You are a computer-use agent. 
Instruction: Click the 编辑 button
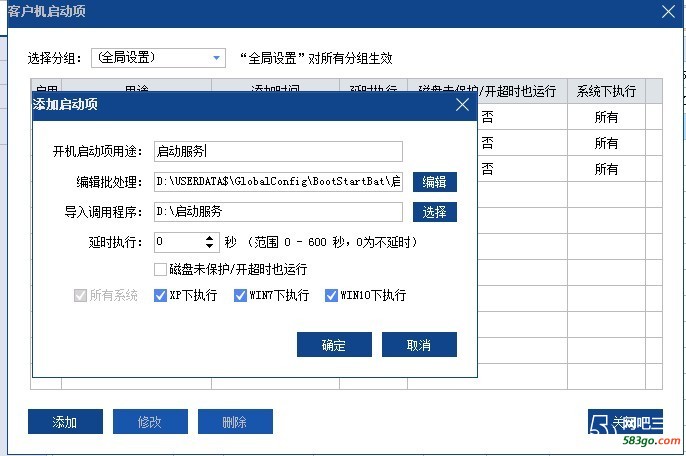click(x=434, y=182)
